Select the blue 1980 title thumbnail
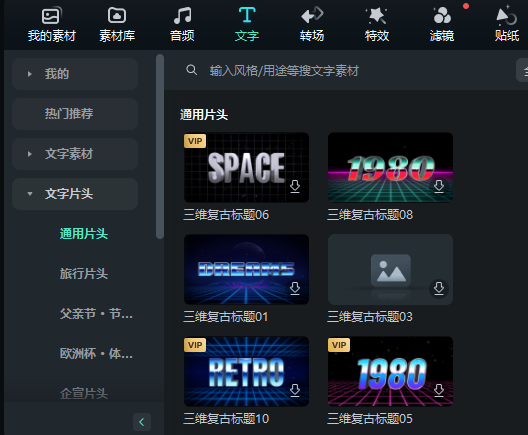Image resolution: width=528 pixels, height=435 pixels. (390, 371)
